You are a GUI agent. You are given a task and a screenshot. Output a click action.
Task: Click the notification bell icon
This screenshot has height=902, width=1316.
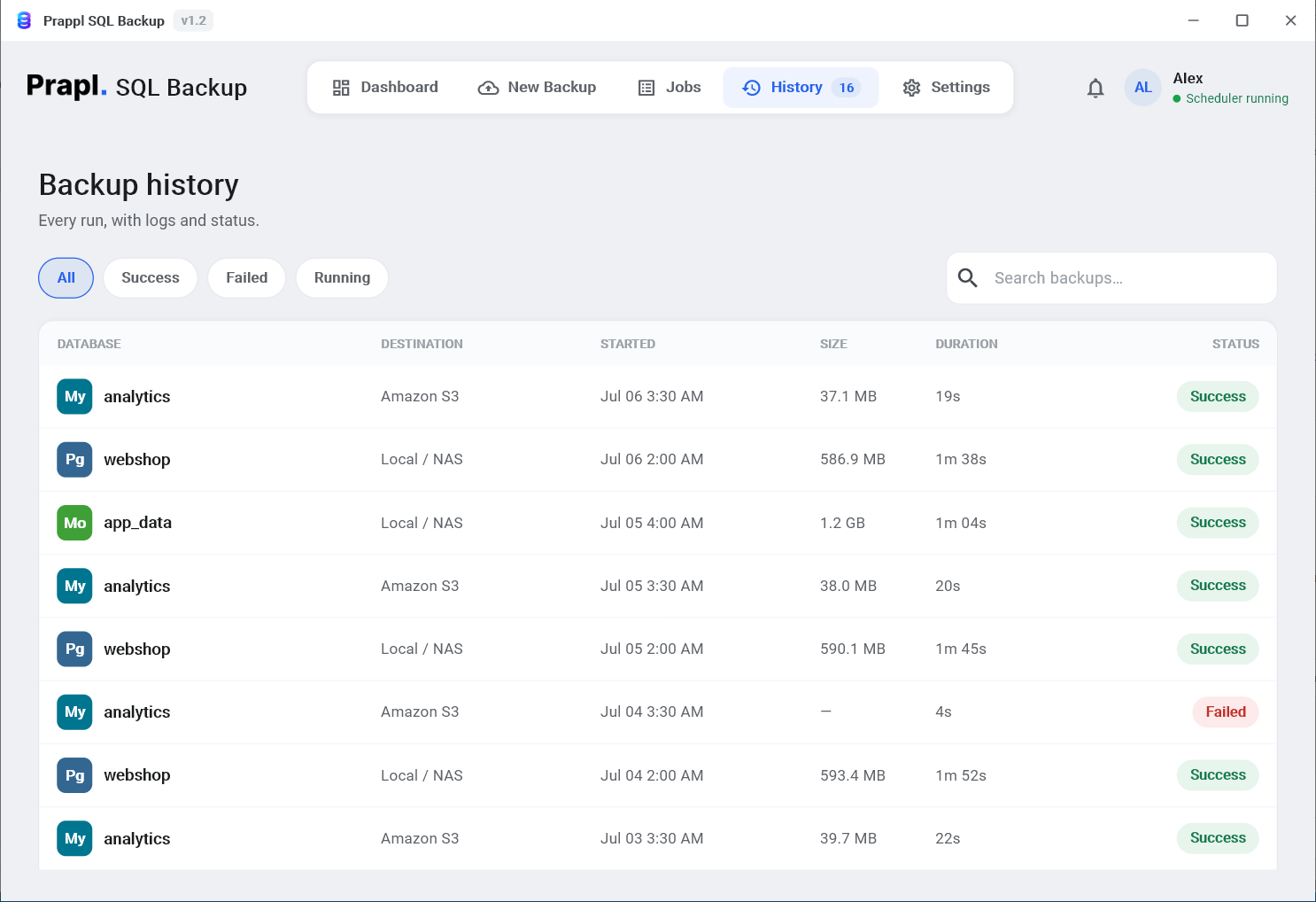tap(1095, 88)
